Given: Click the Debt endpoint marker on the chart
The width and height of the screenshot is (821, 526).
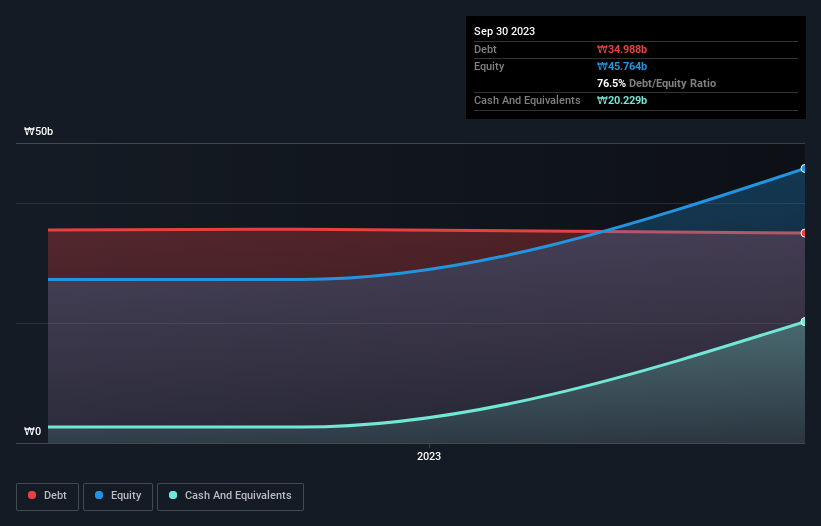Looking at the screenshot, I should click(804, 233).
